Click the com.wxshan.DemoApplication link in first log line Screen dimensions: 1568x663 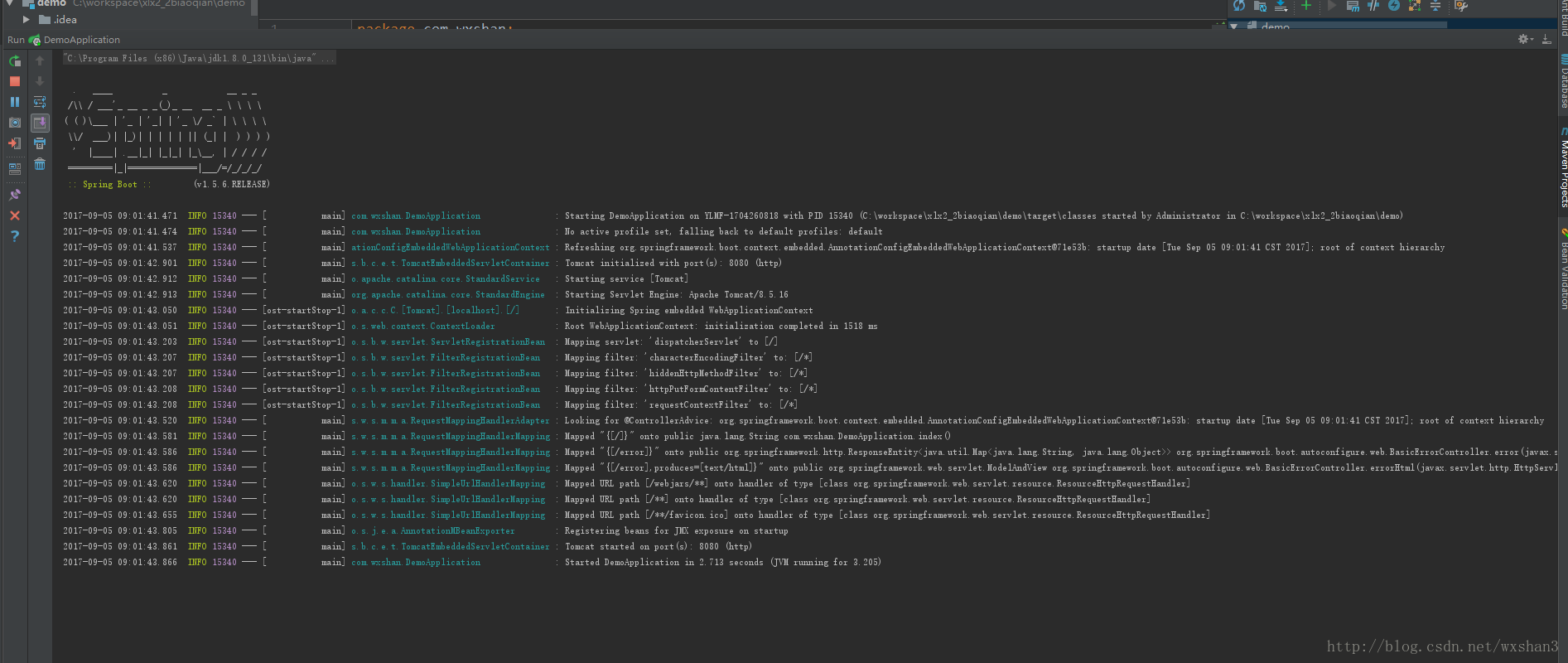[416, 215]
